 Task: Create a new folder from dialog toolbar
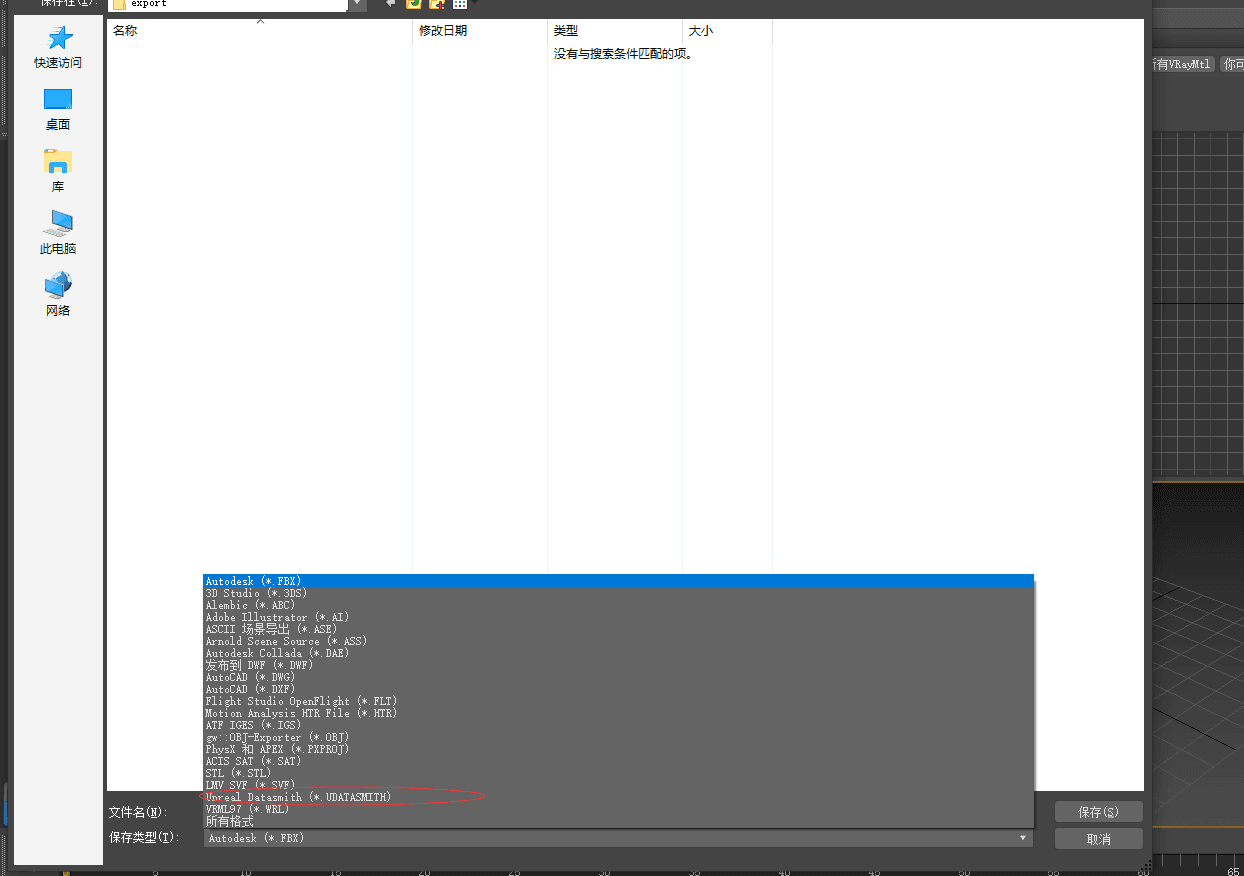tap(437, 4)
